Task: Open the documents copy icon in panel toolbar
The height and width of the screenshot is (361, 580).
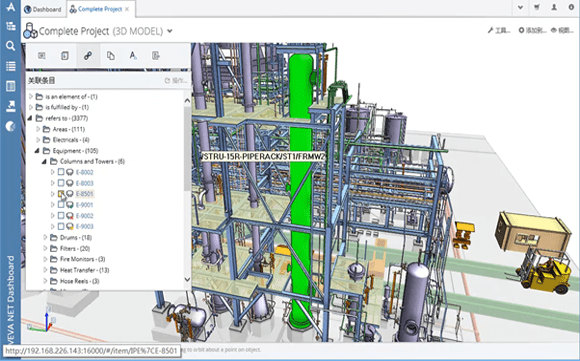Action: [x=111, y=55]
